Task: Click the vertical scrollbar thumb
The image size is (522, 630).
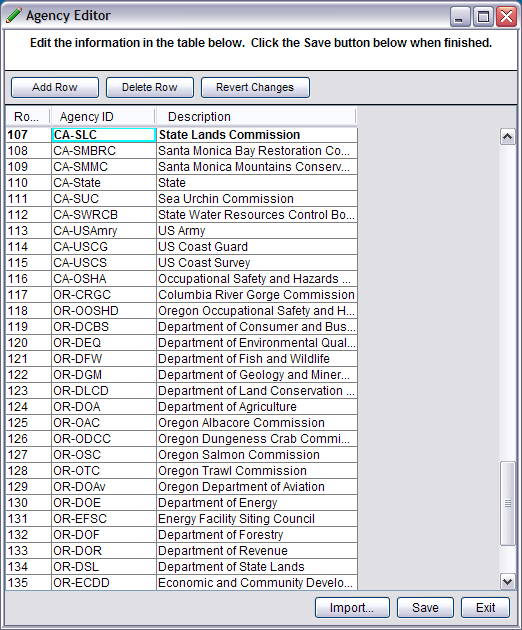Action: click(x=508, y=503)
